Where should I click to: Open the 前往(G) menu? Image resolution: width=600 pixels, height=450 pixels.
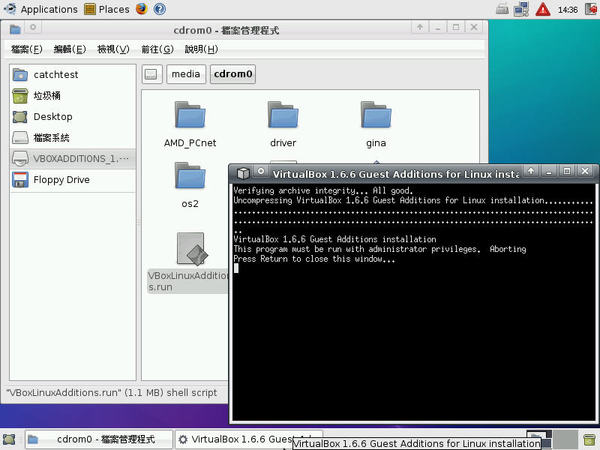coord(157,49)
